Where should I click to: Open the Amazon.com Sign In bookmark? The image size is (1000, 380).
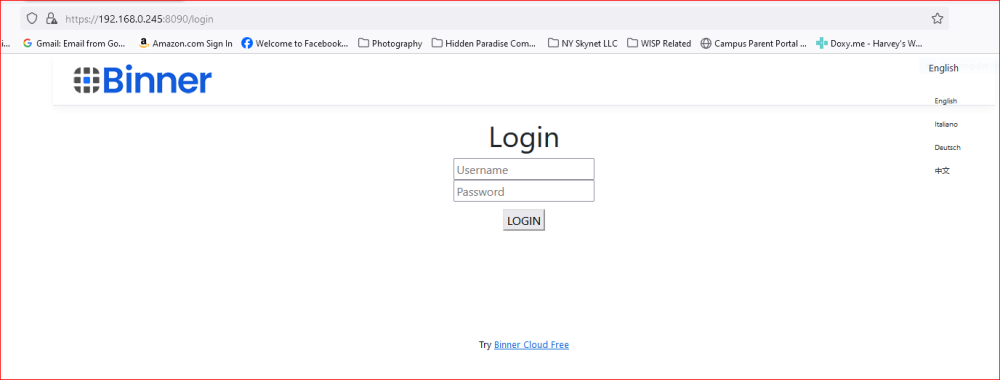tap(185, 43)
